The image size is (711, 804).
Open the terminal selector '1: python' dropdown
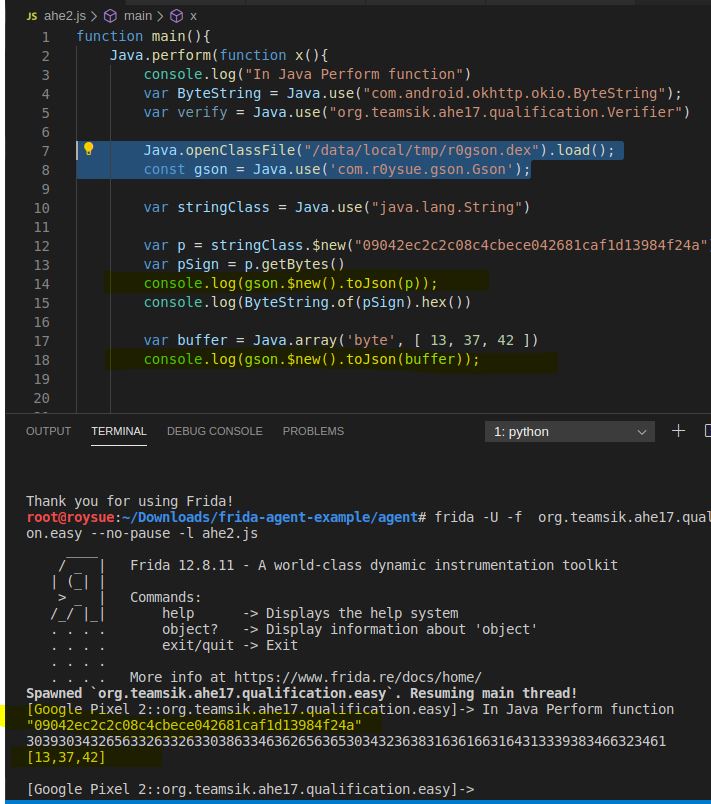[570, 432]
